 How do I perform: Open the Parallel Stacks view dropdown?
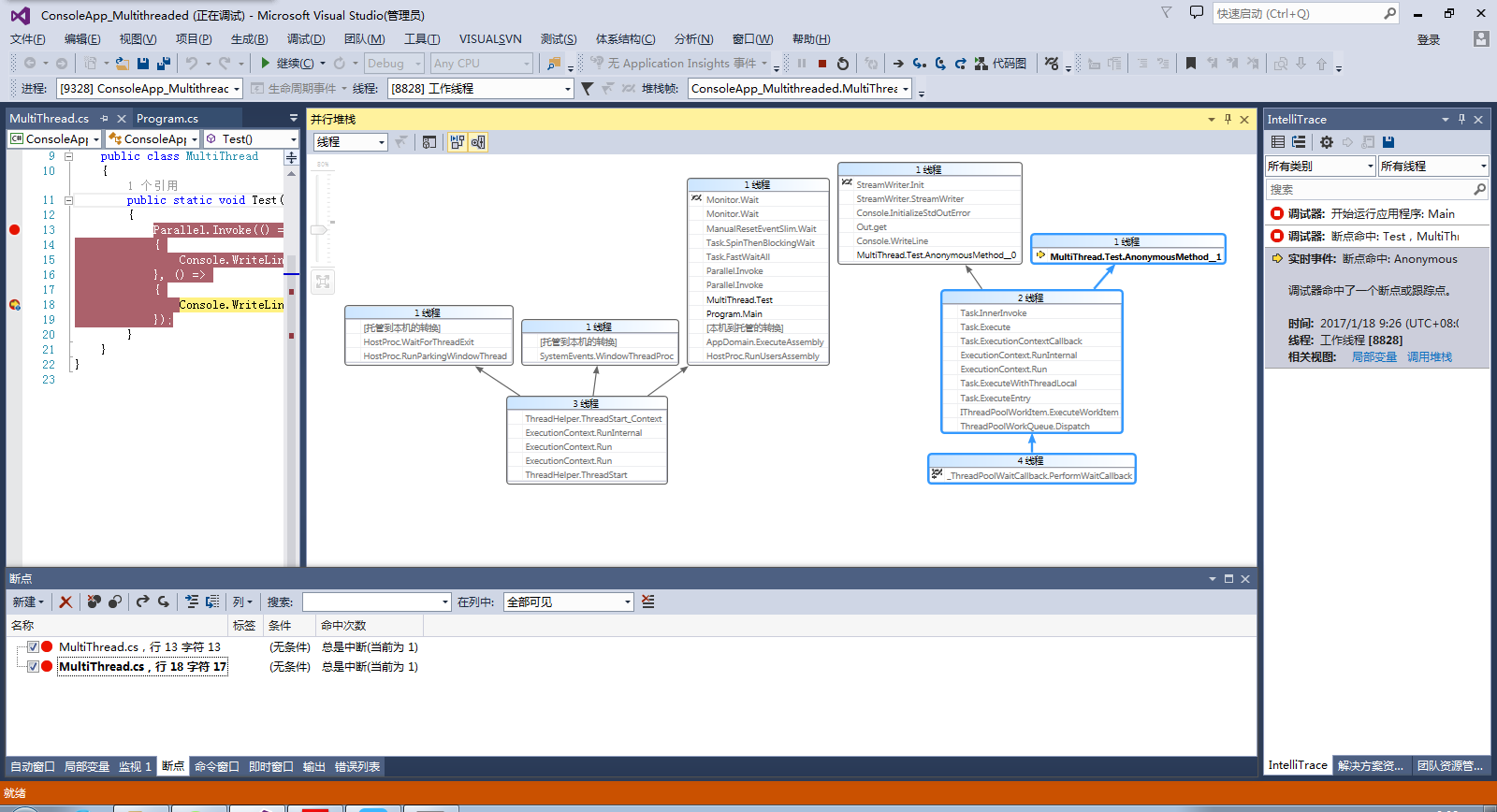tap(350, 142)
